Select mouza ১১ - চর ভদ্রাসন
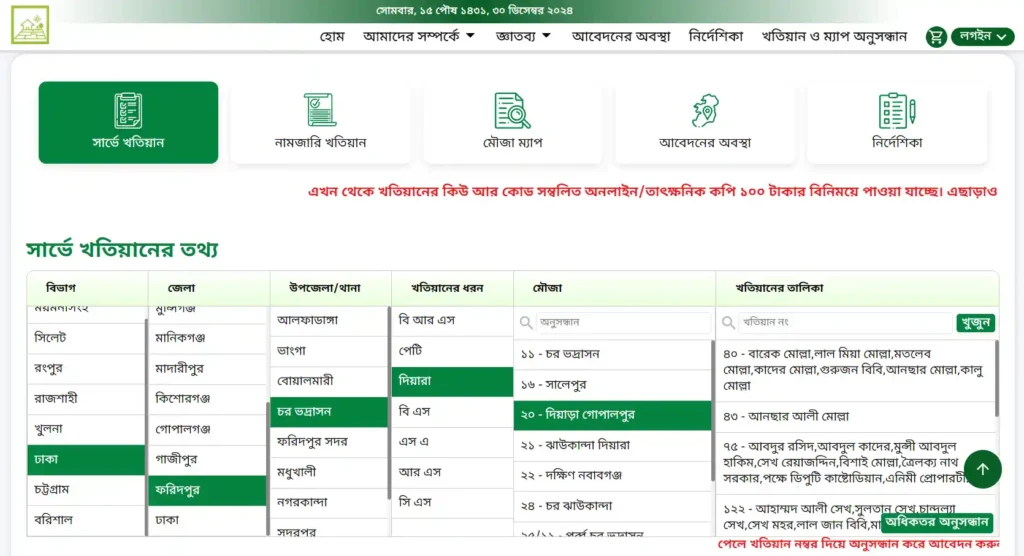Image resolution: width=1024 pixels, height=556 pixels. pyautogui.click(x=613, y=354)
